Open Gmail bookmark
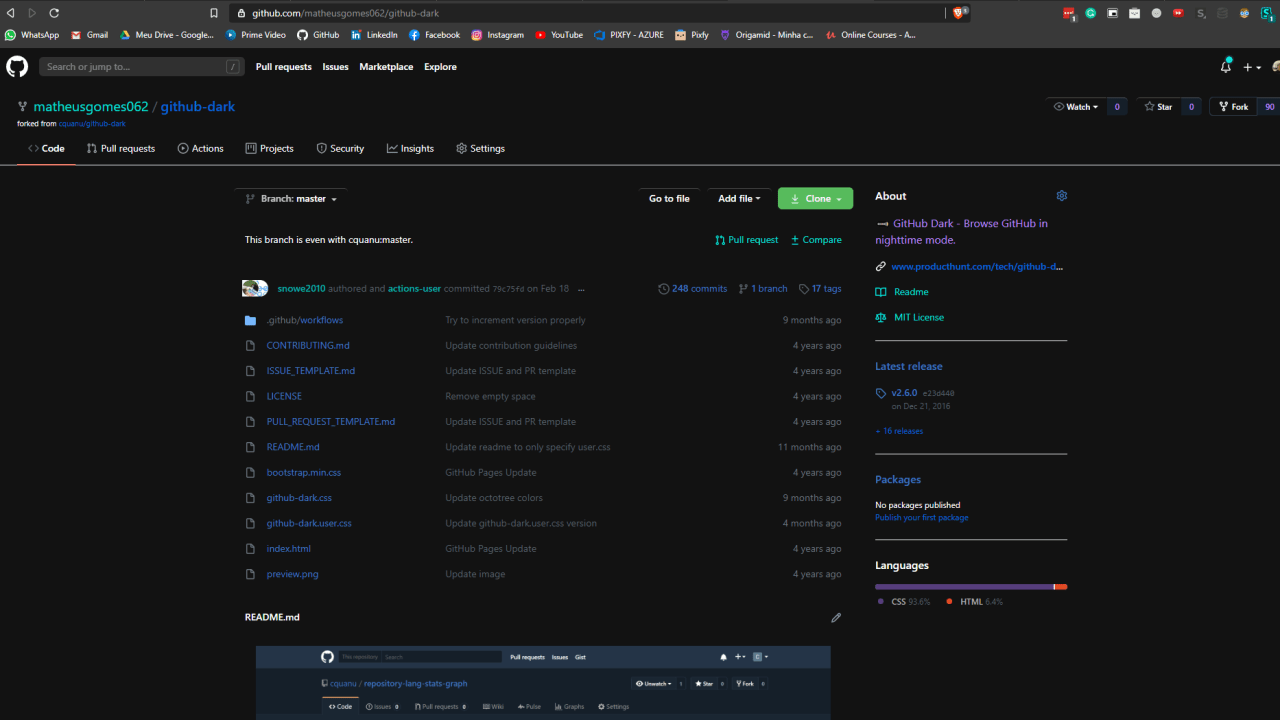 89,35
